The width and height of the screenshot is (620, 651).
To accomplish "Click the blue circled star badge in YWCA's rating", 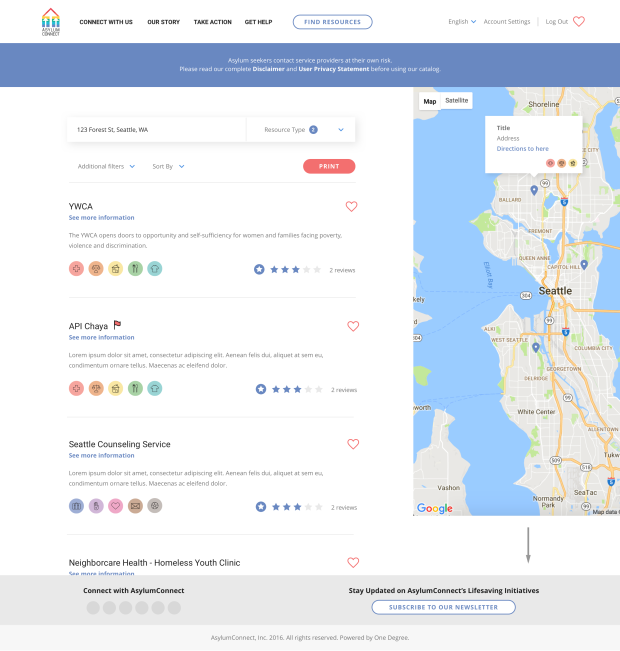I will pyautogui.click(x=259, y=269).
